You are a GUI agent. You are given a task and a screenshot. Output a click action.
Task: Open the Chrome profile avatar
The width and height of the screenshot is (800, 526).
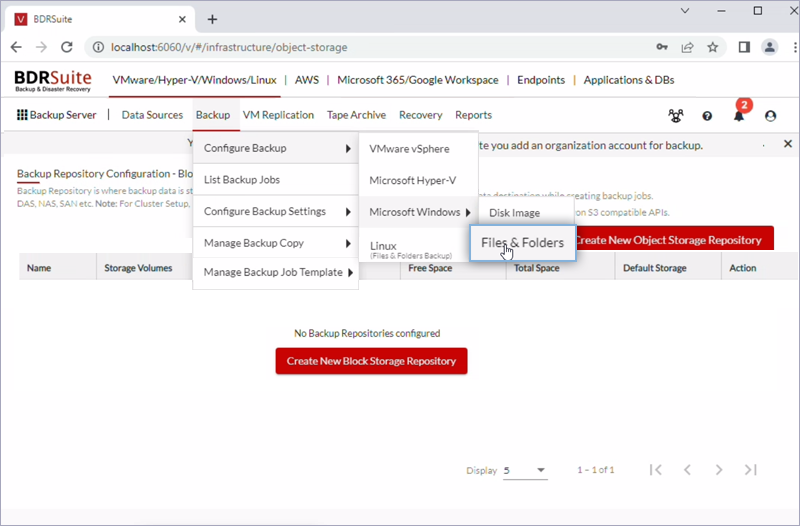pyautogui.click(x=769, y=47)
